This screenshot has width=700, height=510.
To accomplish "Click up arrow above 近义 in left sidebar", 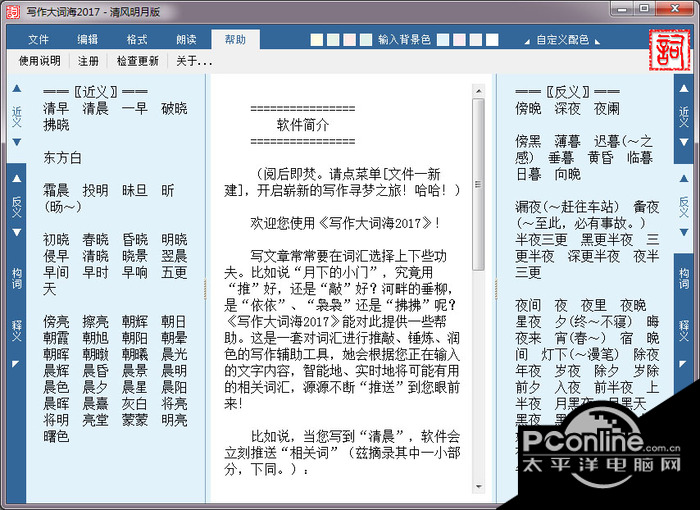I will point(17,88).
